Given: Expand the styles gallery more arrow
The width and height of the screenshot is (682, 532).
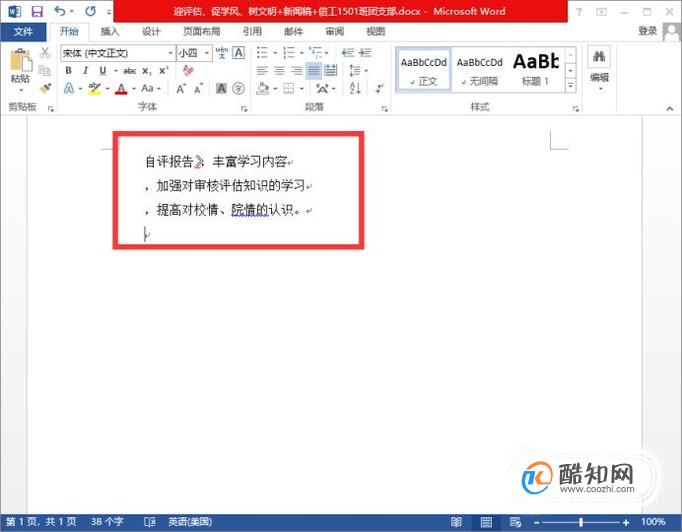Looking at the screenshot, I should (x=570, y=86).
